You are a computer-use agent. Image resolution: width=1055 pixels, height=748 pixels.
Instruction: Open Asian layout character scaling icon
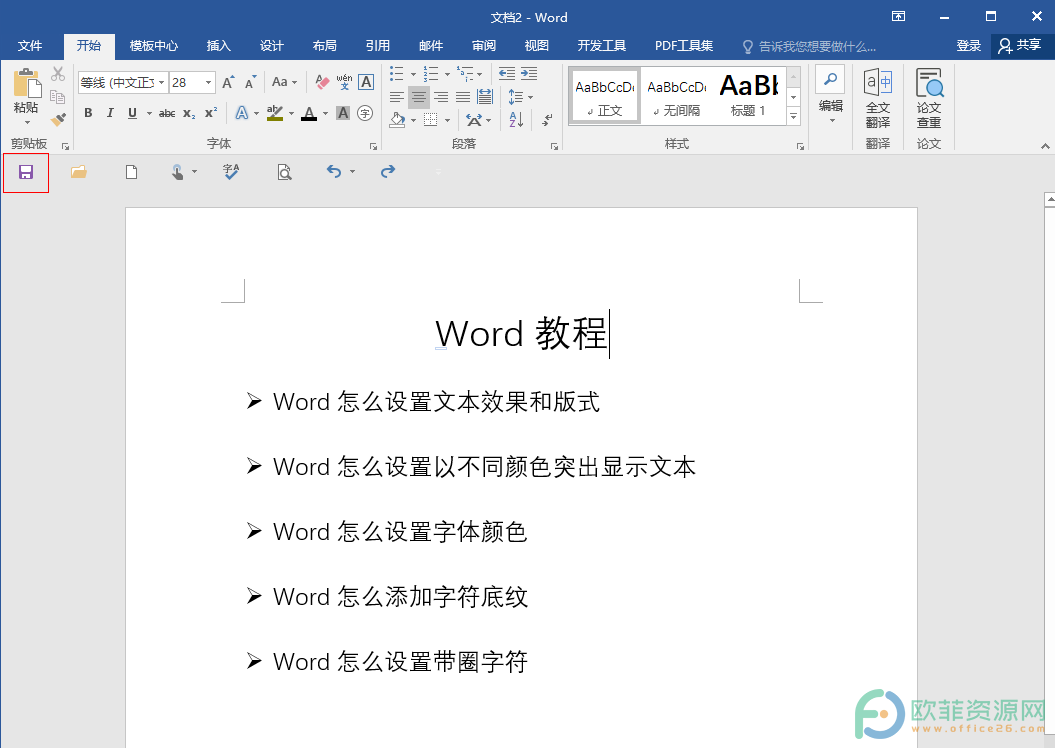coord(474,120)
